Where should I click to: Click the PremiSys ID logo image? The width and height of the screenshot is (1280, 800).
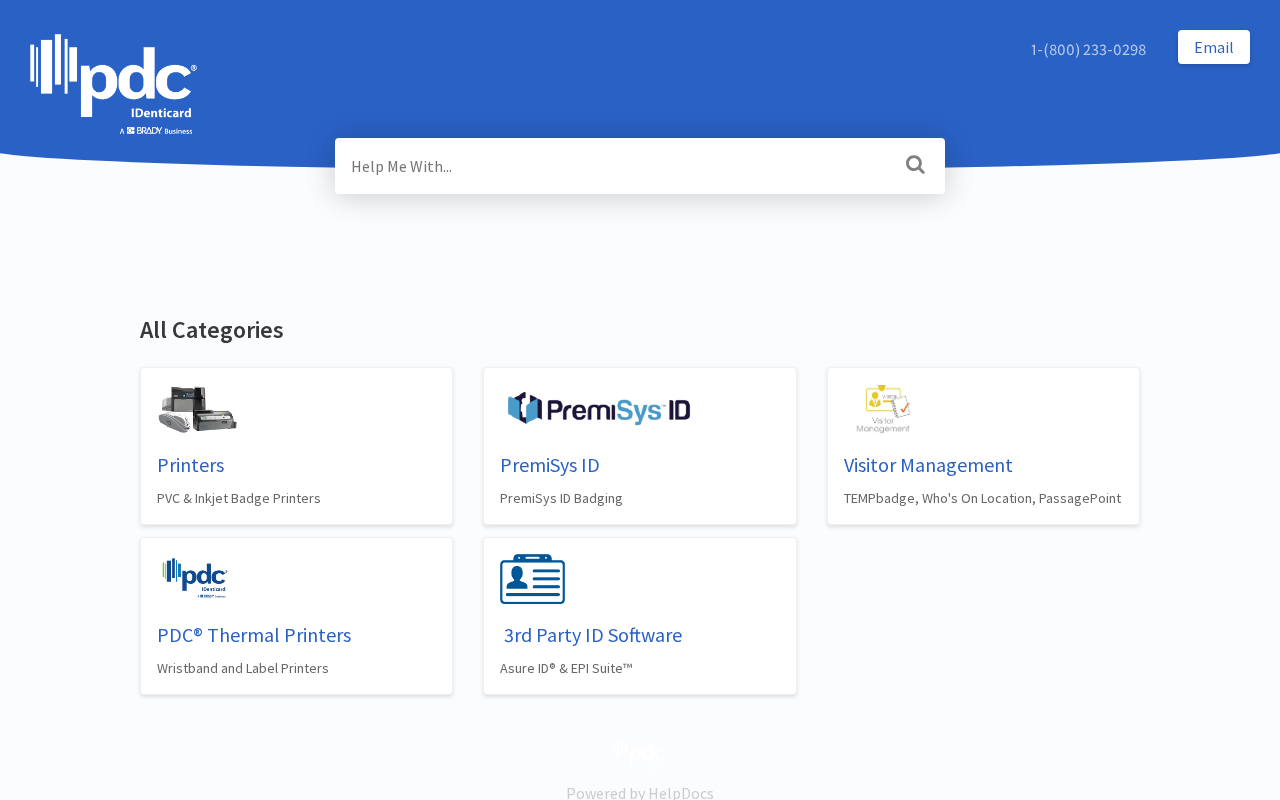click(x=598, y=409)
